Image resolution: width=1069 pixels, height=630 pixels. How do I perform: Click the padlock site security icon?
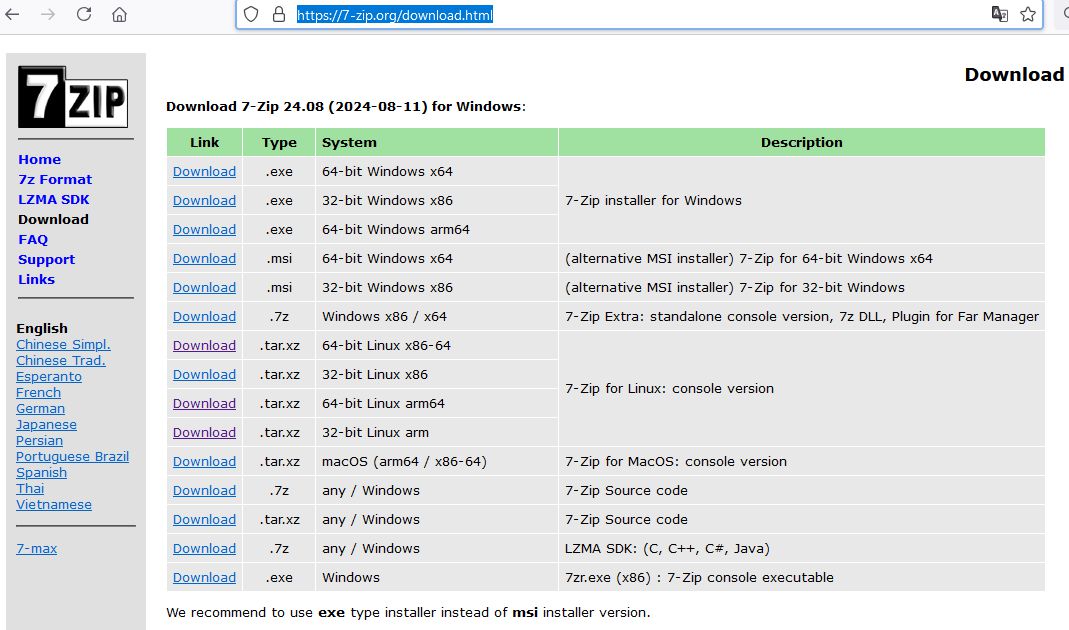[x=279, y=15]
